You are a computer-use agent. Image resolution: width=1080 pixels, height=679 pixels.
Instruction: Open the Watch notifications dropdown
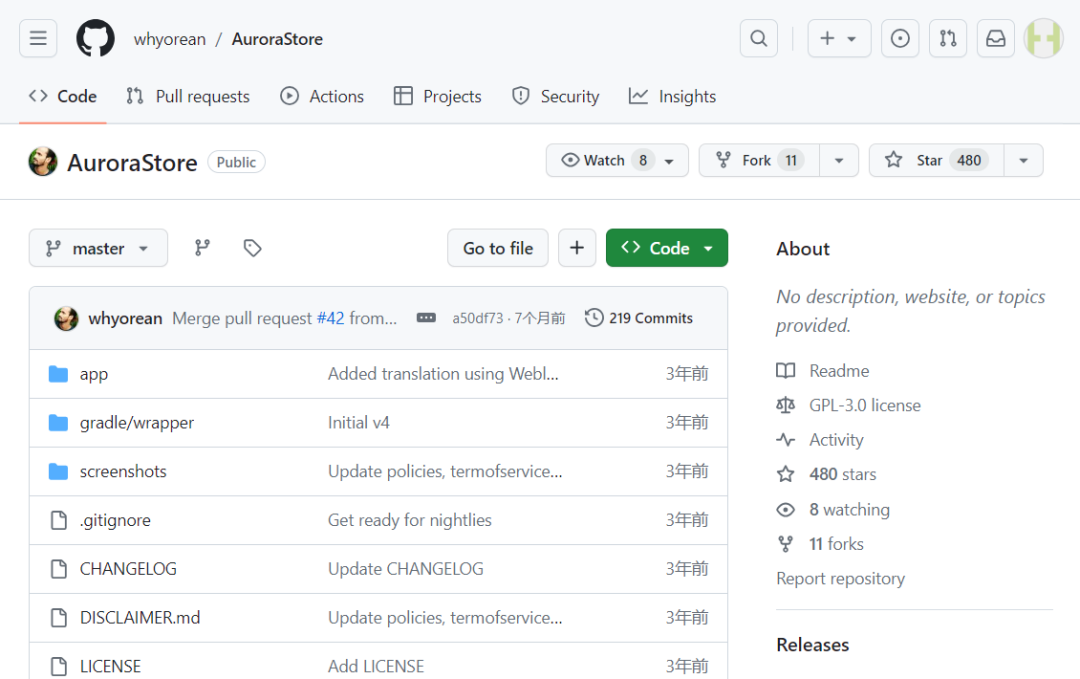pyautogui.click(x=617, y=160)
